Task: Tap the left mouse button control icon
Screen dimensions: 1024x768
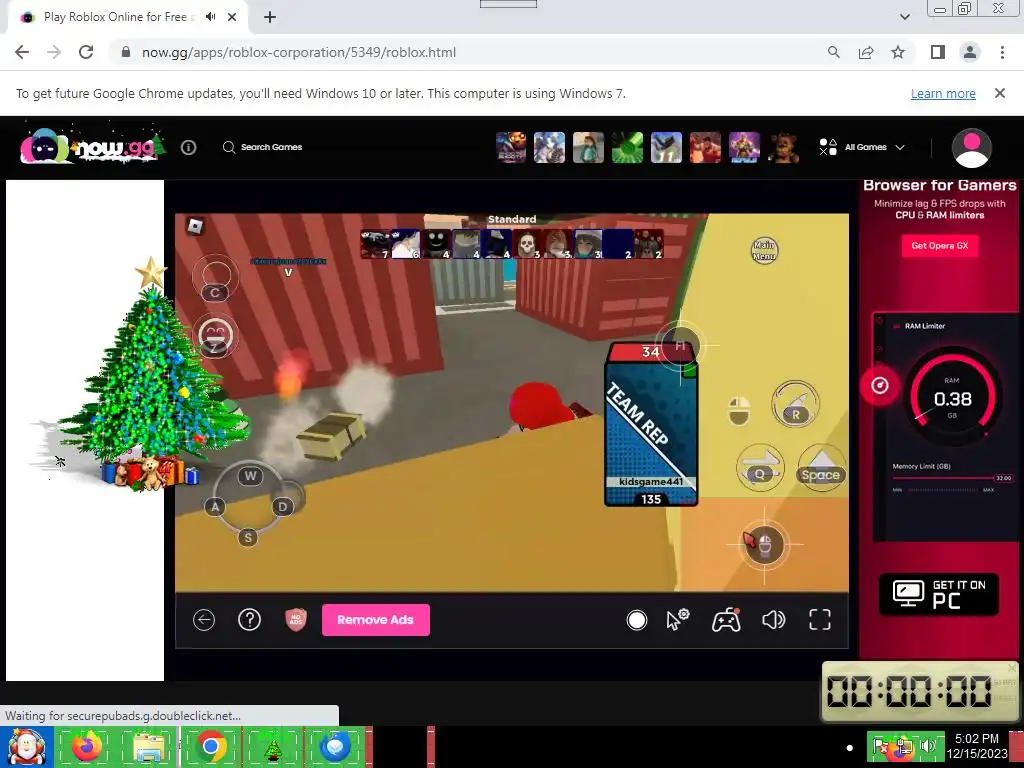Action: [739, 411]
